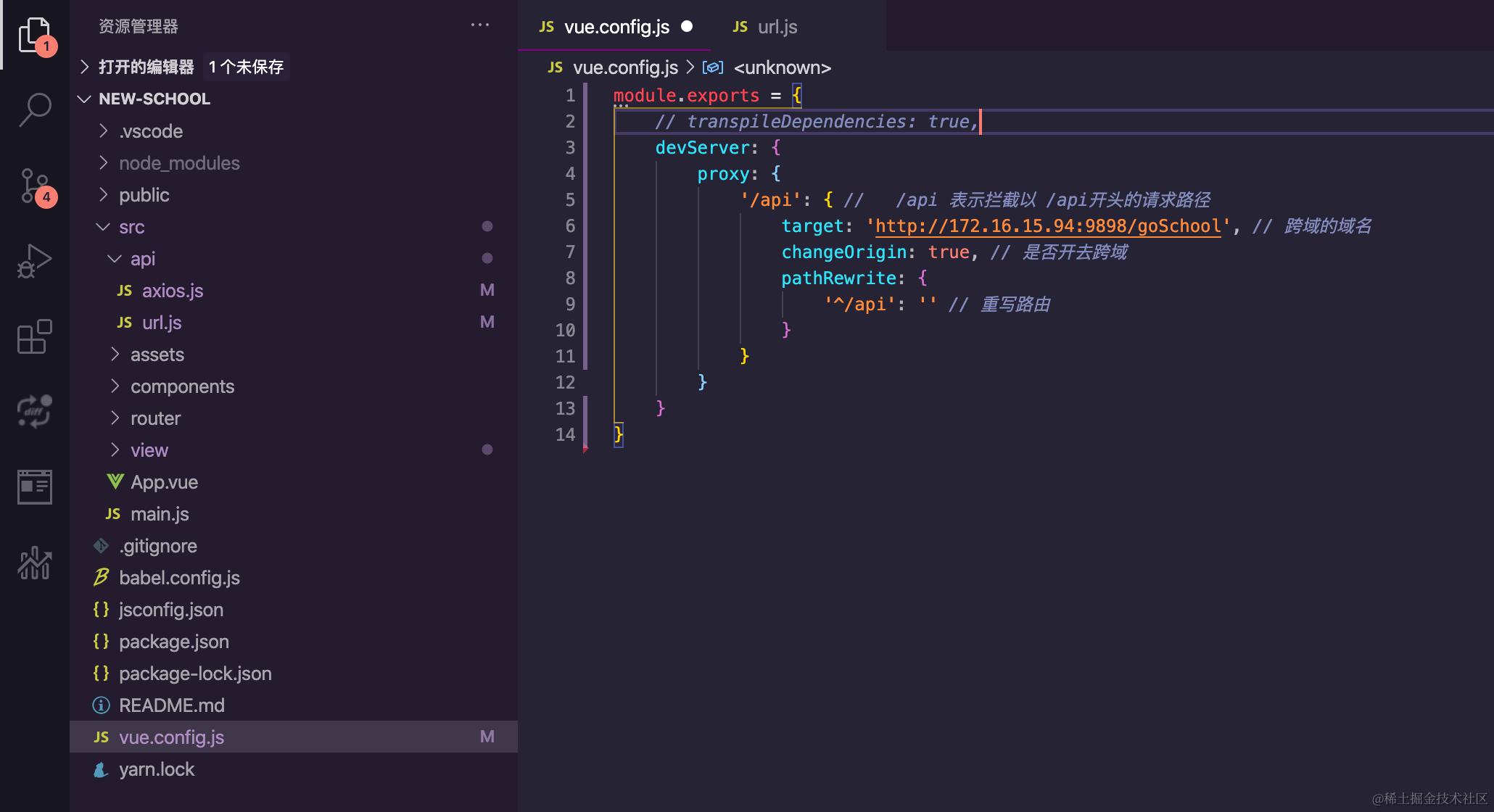
Task: Open the target URL link in code
Action: [x=1048, y=225]
